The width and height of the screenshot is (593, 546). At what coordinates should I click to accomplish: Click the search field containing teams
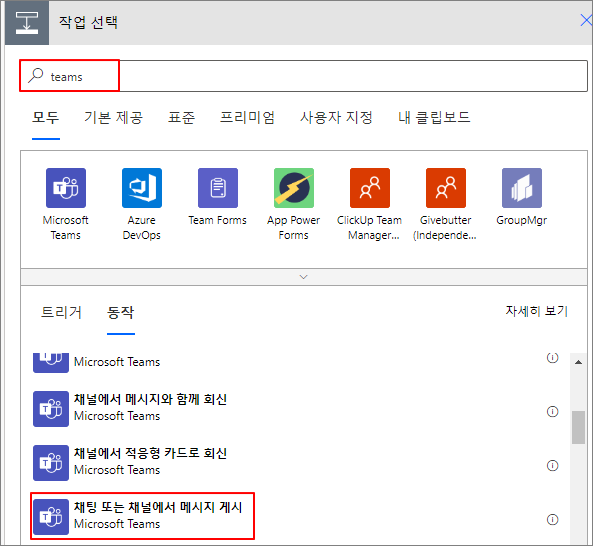304,76
